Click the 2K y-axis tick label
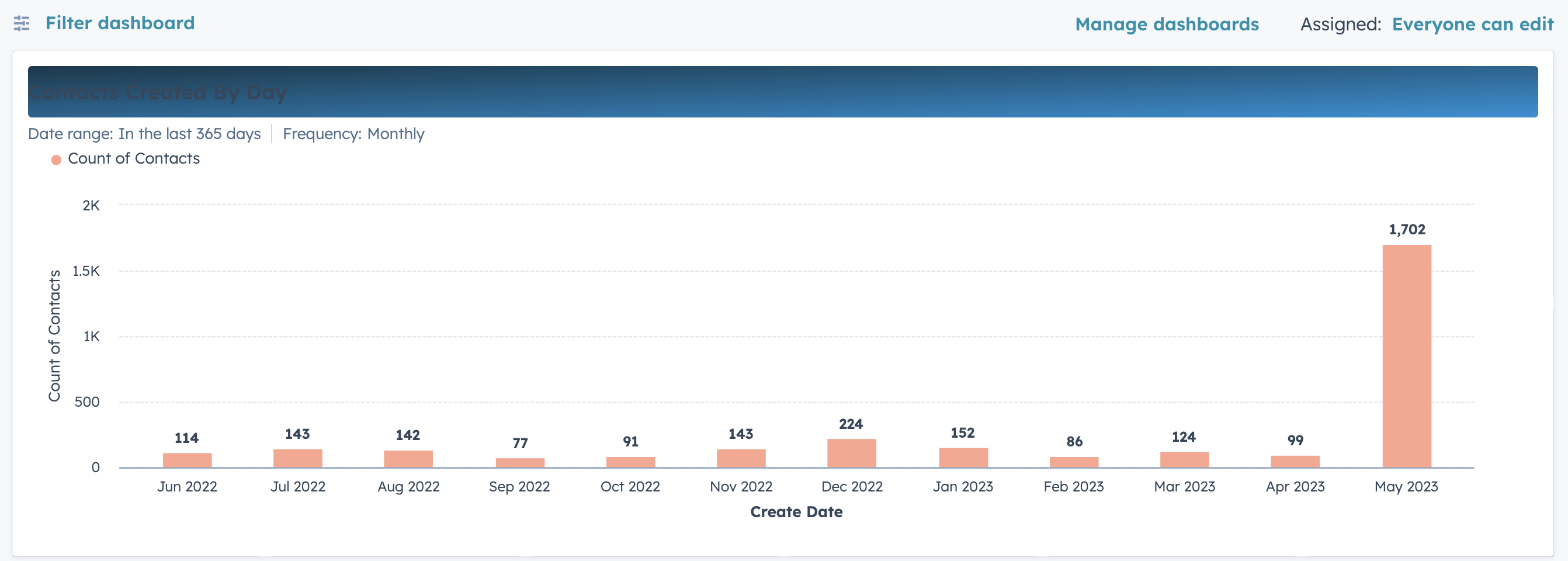Viewport: 1568px width, 561px height. [91, 206]
